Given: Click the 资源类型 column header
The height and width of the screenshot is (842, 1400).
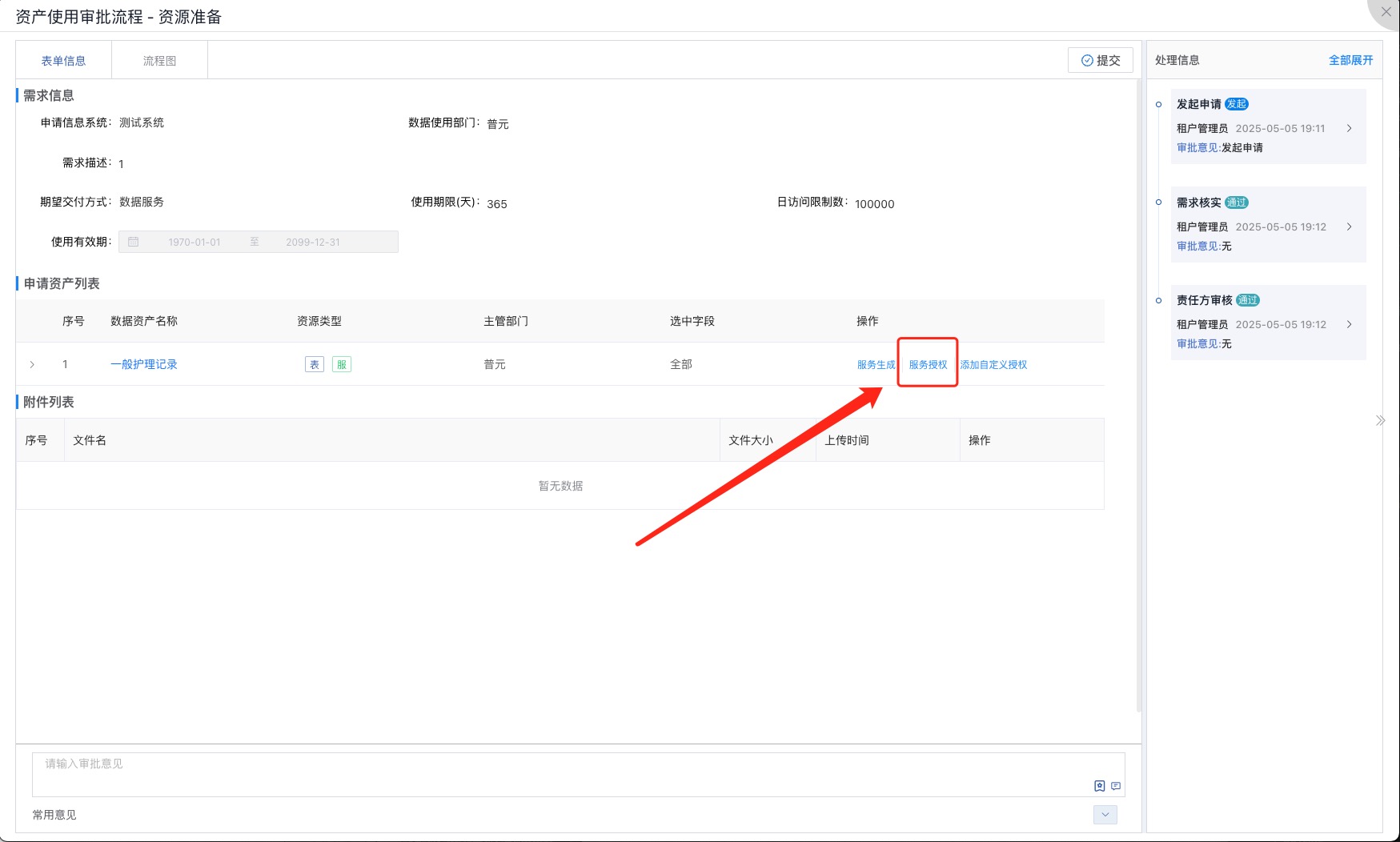Looking at the screenshot, I should coord(319,321).
